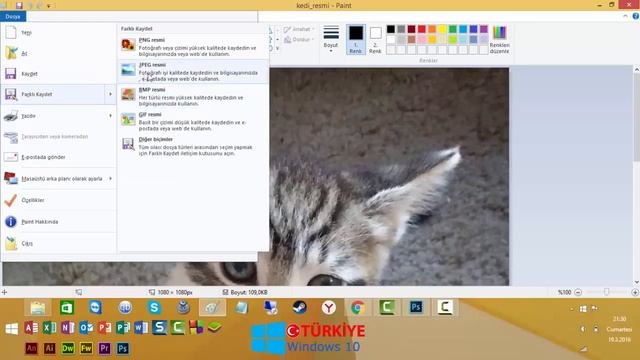Launch Premiere Pr taskbar shortcut
This screenshot has width=640, height=360.
pyautogui.click(x=104, y=348)
